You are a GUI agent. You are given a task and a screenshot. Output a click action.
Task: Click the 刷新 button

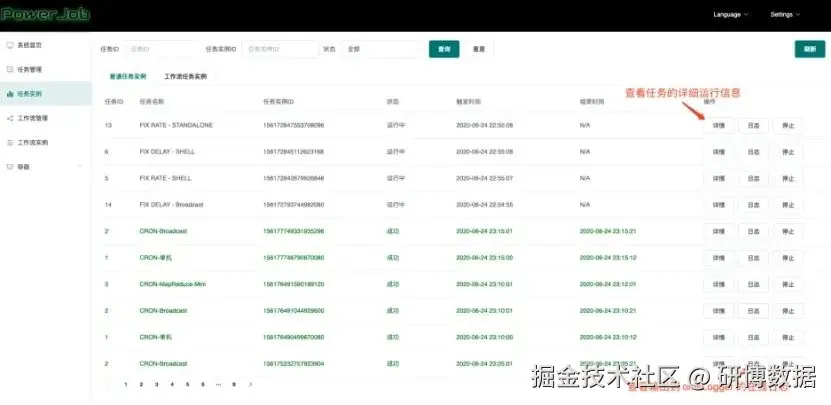pyautogui.click(x=810, y=49)
